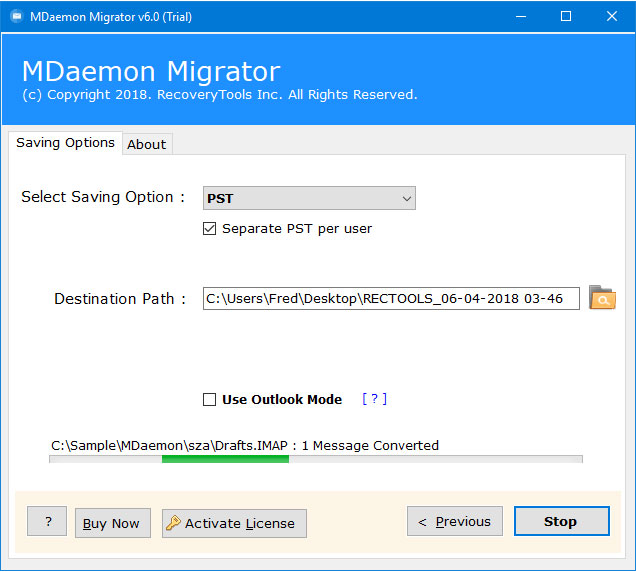Screen dimensions: 636x572
Task: Open the Select Saving Option dropdown
Action: [x=309, y=198]
